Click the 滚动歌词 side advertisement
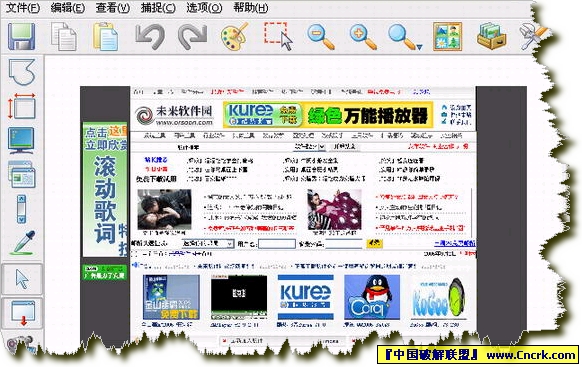 pos(105,190)
